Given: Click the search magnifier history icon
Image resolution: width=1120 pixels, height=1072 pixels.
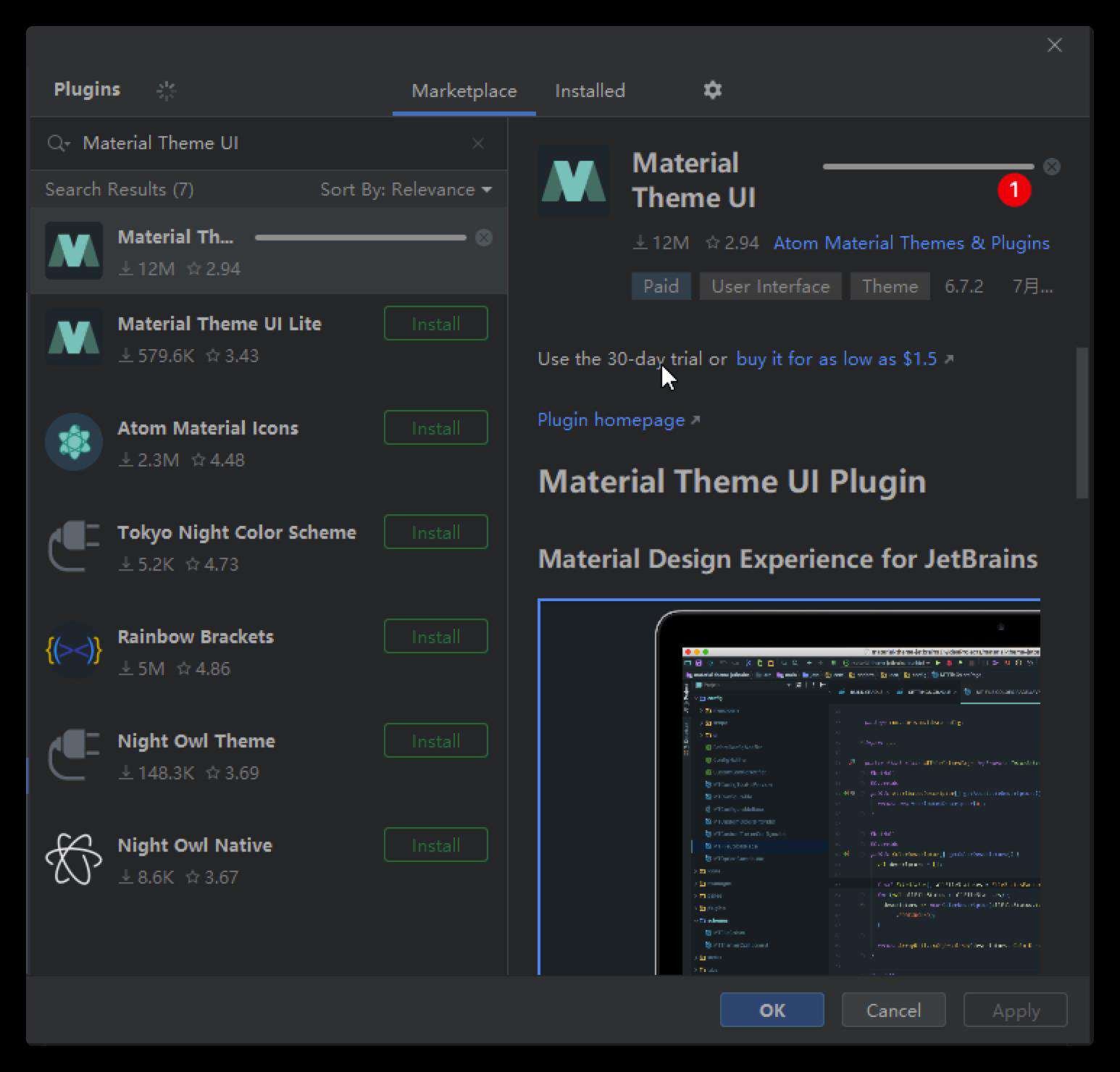Looking at the screenshot, I should coord(58,143).
